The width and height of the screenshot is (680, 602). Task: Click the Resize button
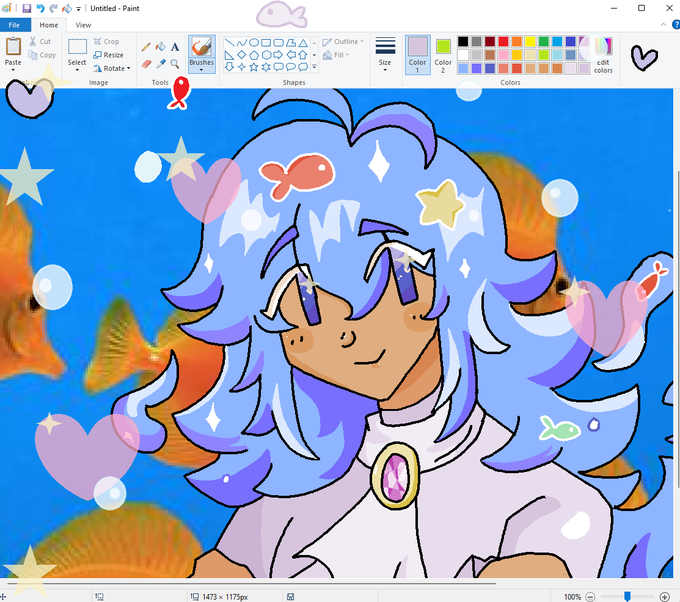109,55
